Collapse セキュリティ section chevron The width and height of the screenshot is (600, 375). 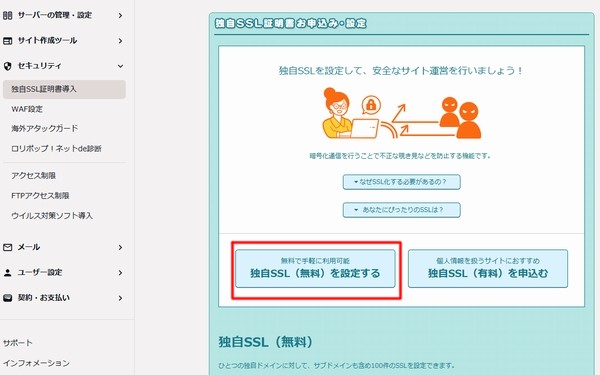coord(120,66)
